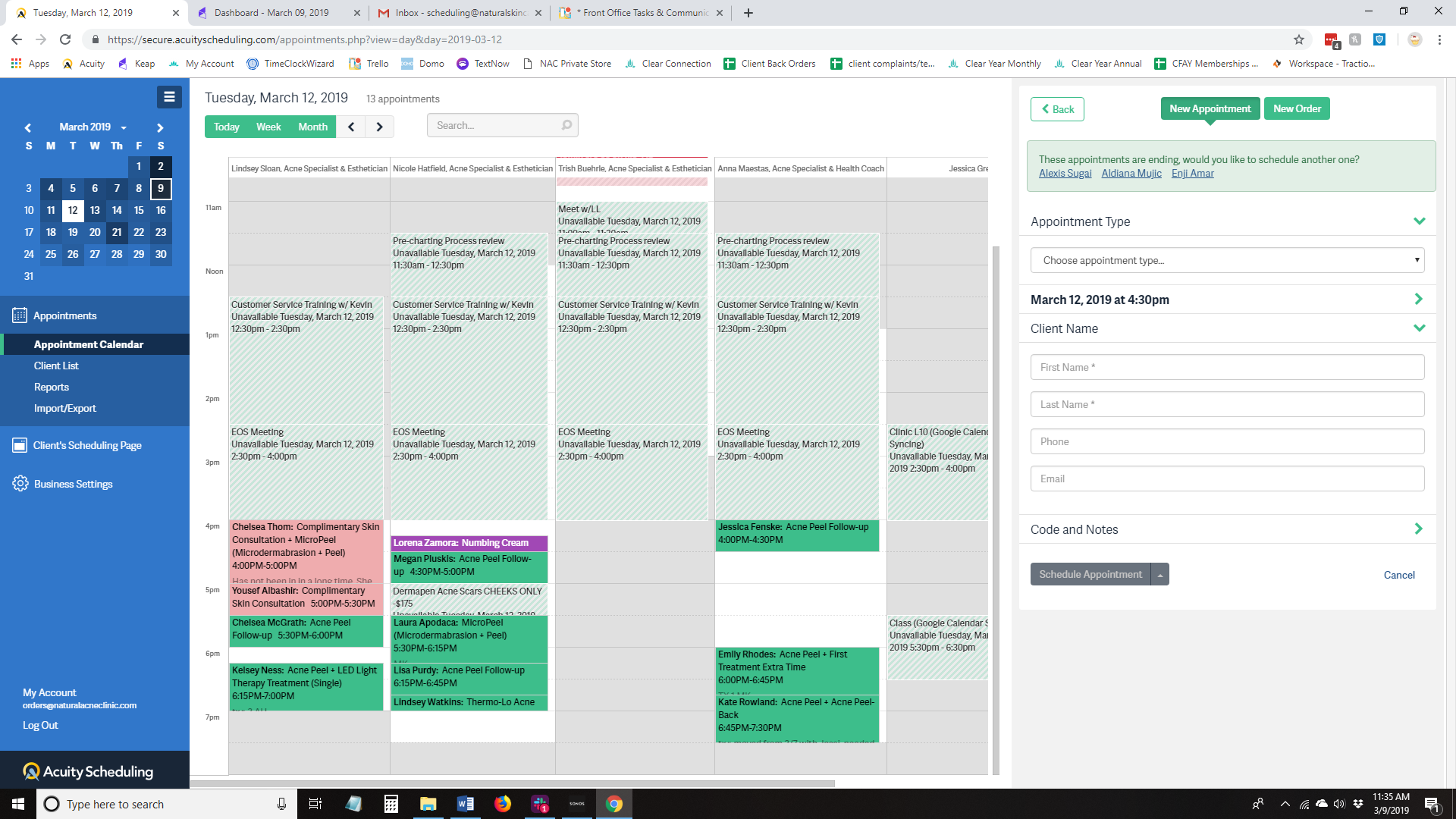Open Word from the taskbar

[465, 804]
